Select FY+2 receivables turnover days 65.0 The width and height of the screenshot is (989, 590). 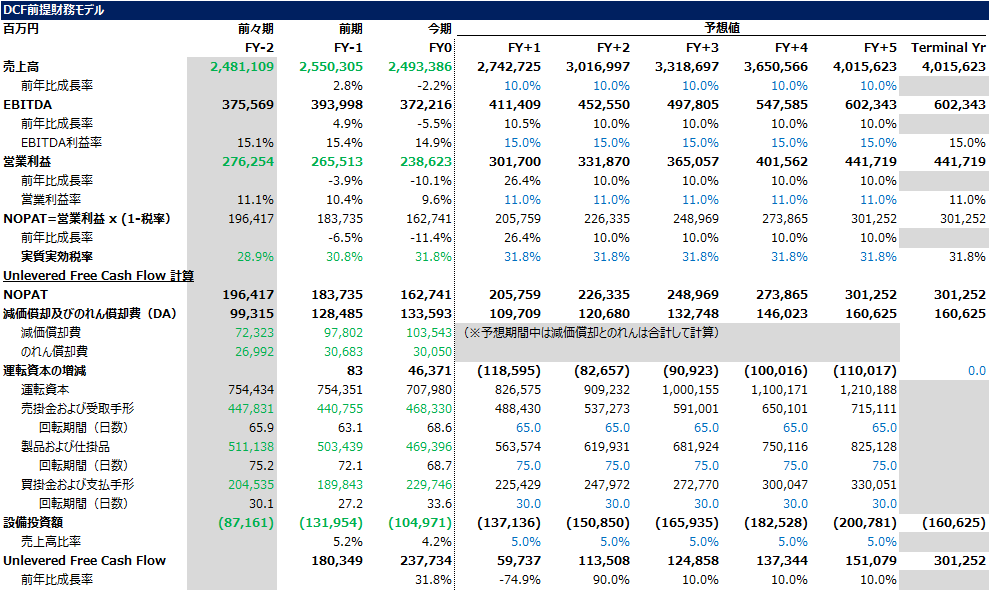point(617,428)
